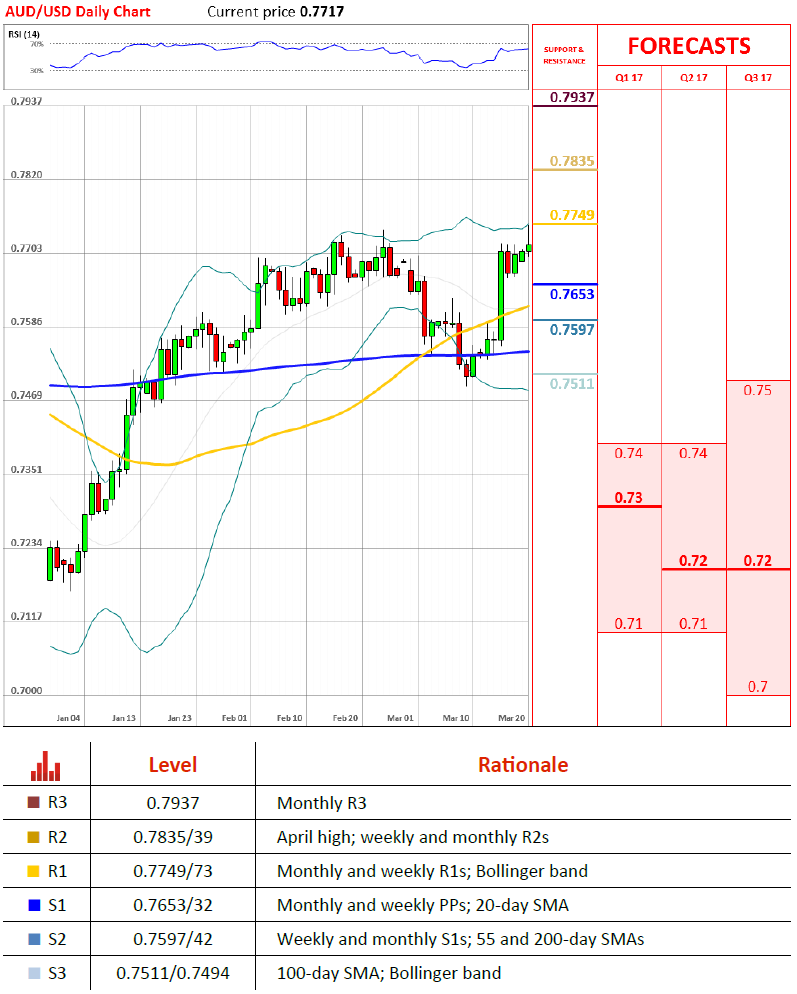797x994 pixels.
Task: Click the 0.7749 resistance level label
Action: 572,215
